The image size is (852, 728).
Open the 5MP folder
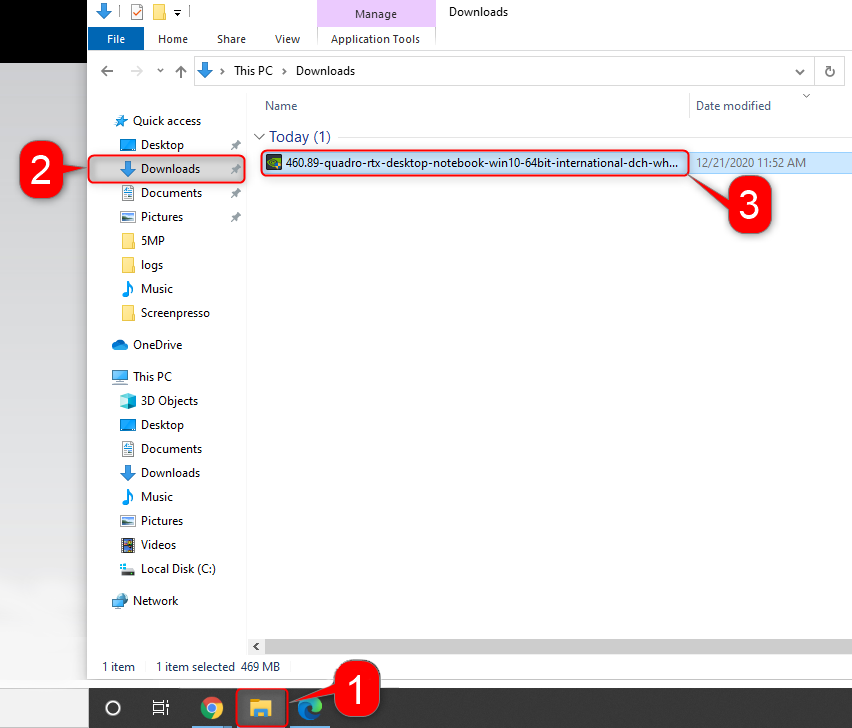click(152, 241)
